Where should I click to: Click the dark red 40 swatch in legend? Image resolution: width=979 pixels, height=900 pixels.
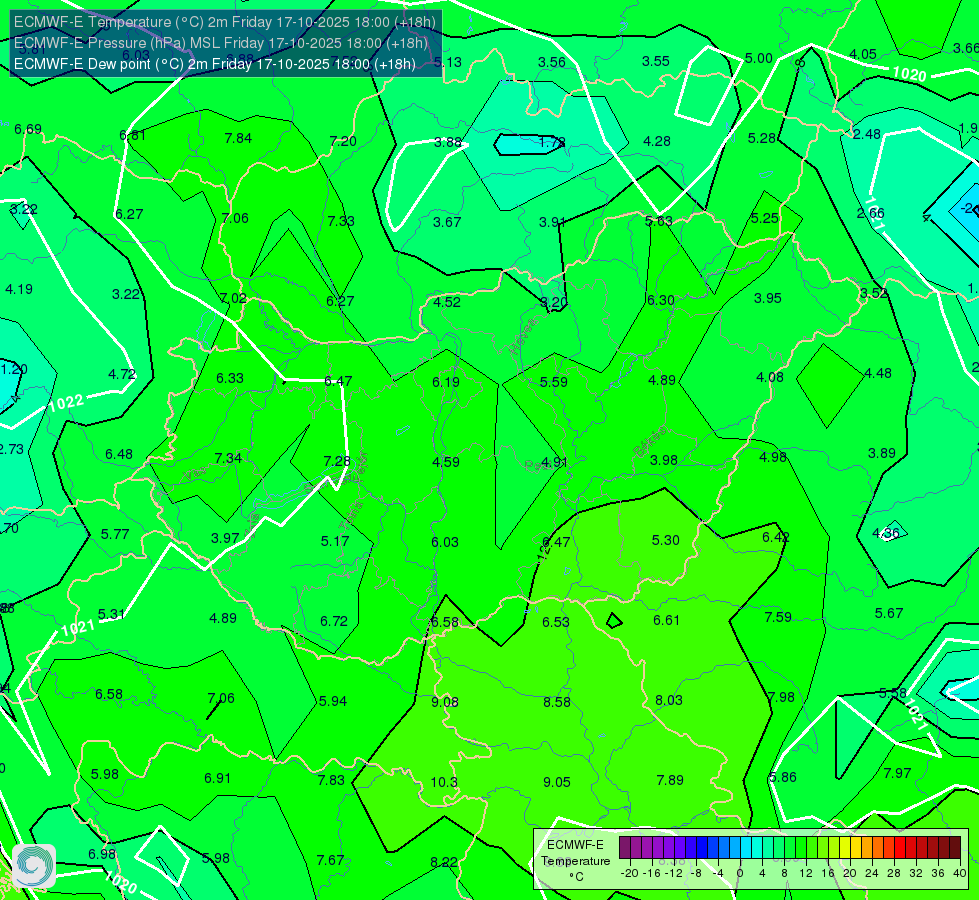(955, 848)
